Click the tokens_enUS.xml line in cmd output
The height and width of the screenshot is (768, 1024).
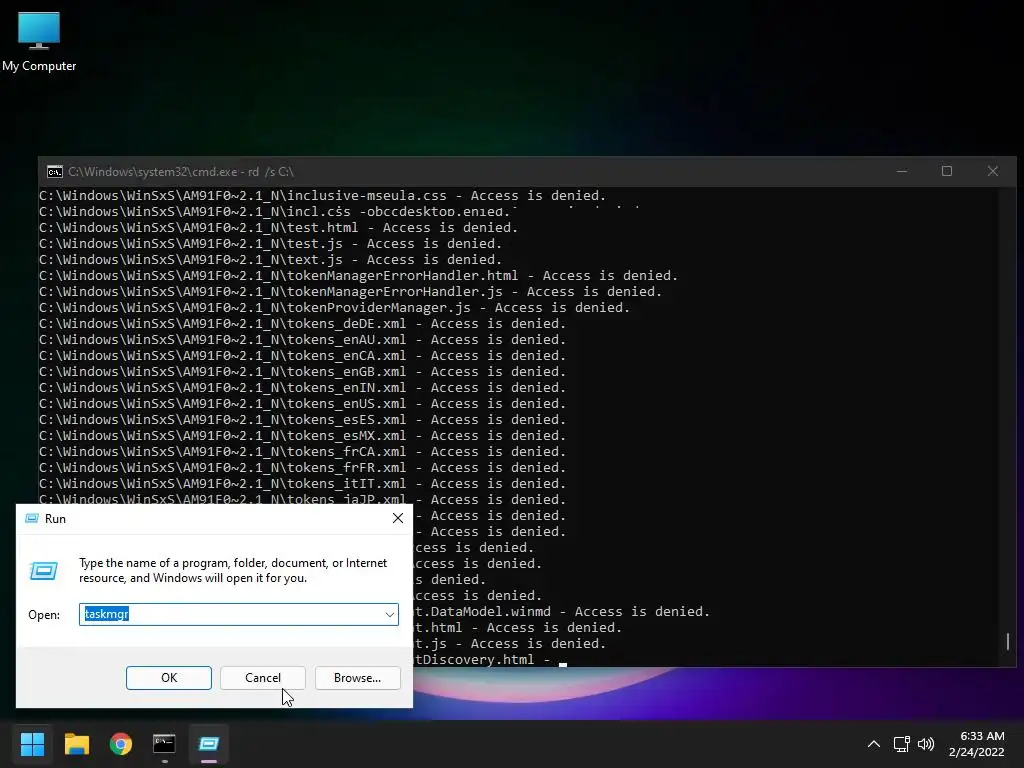pos(302,404)
